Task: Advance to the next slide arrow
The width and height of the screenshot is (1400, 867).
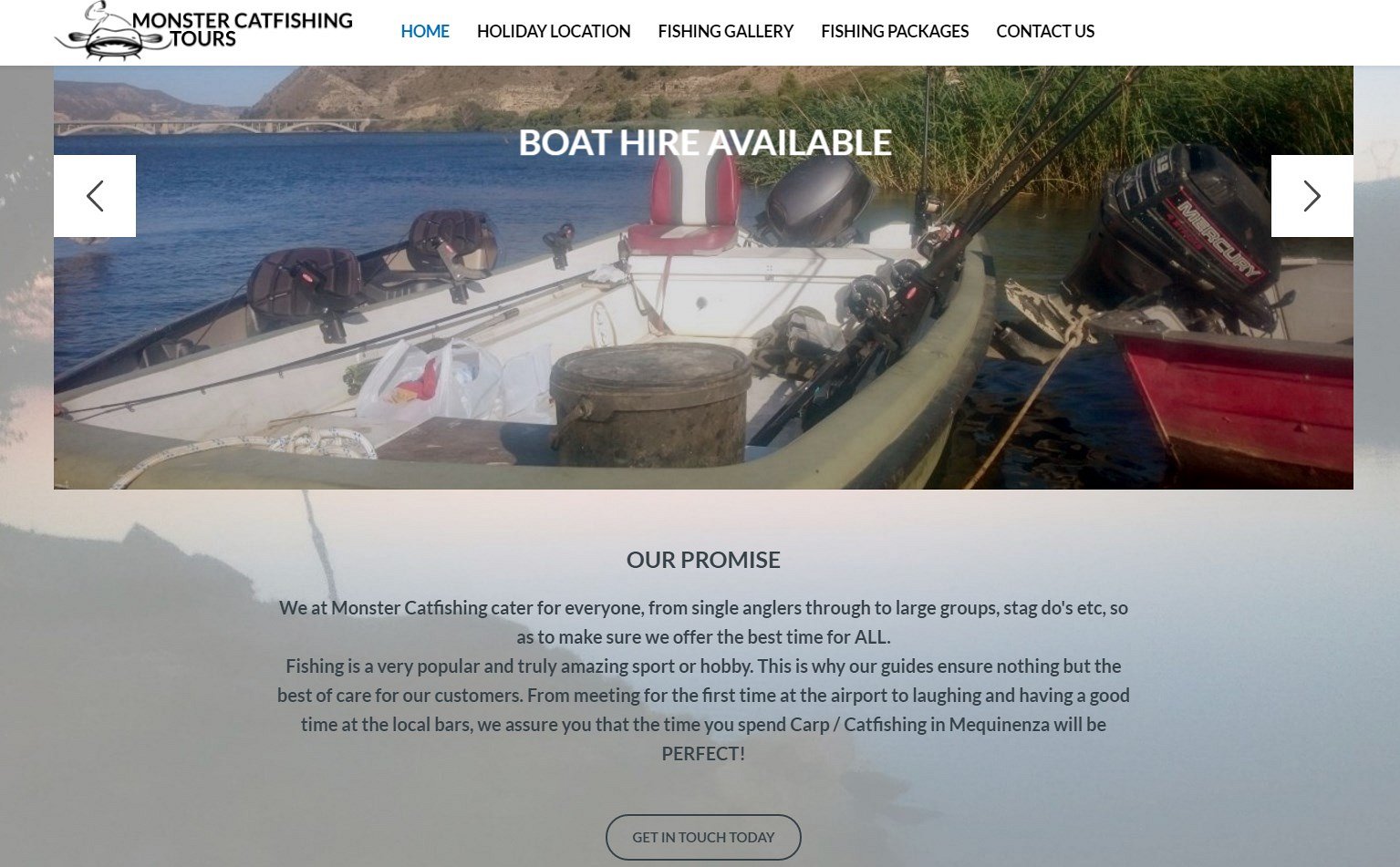Action: click(x=1312, y=196)
